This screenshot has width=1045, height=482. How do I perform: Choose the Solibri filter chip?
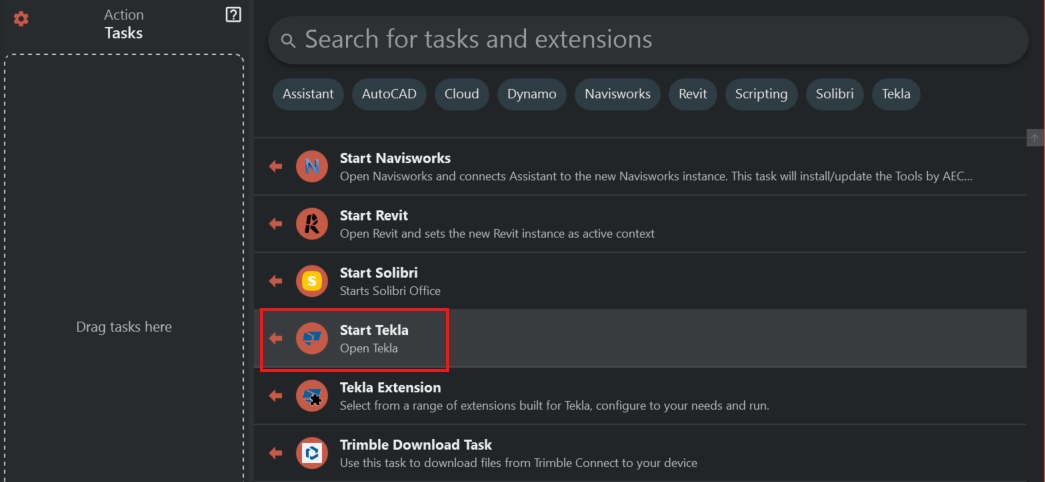point(835,94)
